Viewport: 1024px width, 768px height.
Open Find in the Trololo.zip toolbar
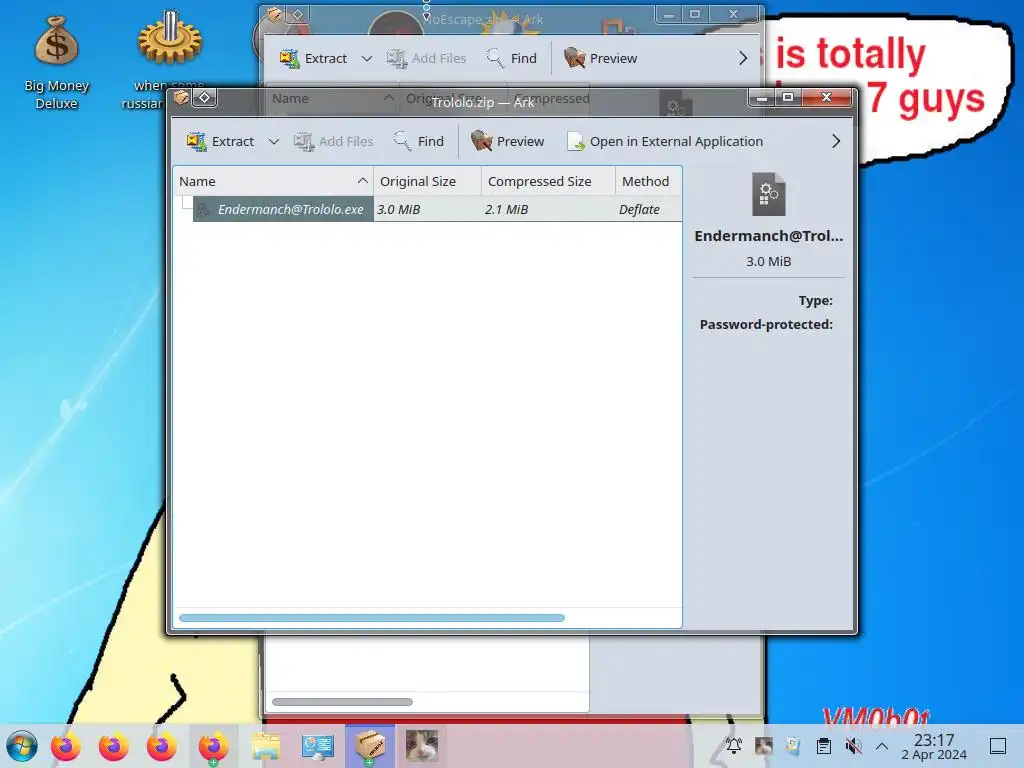coord(419,141)
